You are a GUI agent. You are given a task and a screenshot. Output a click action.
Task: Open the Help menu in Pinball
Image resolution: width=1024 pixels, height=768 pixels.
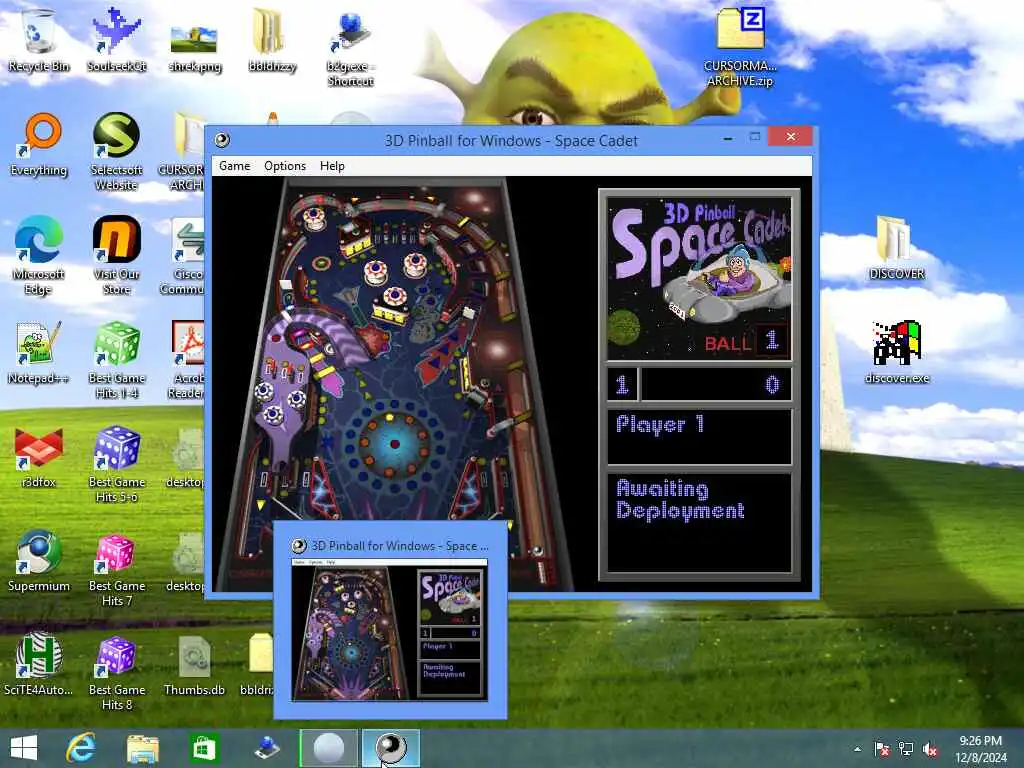click(x=332, y=166)
